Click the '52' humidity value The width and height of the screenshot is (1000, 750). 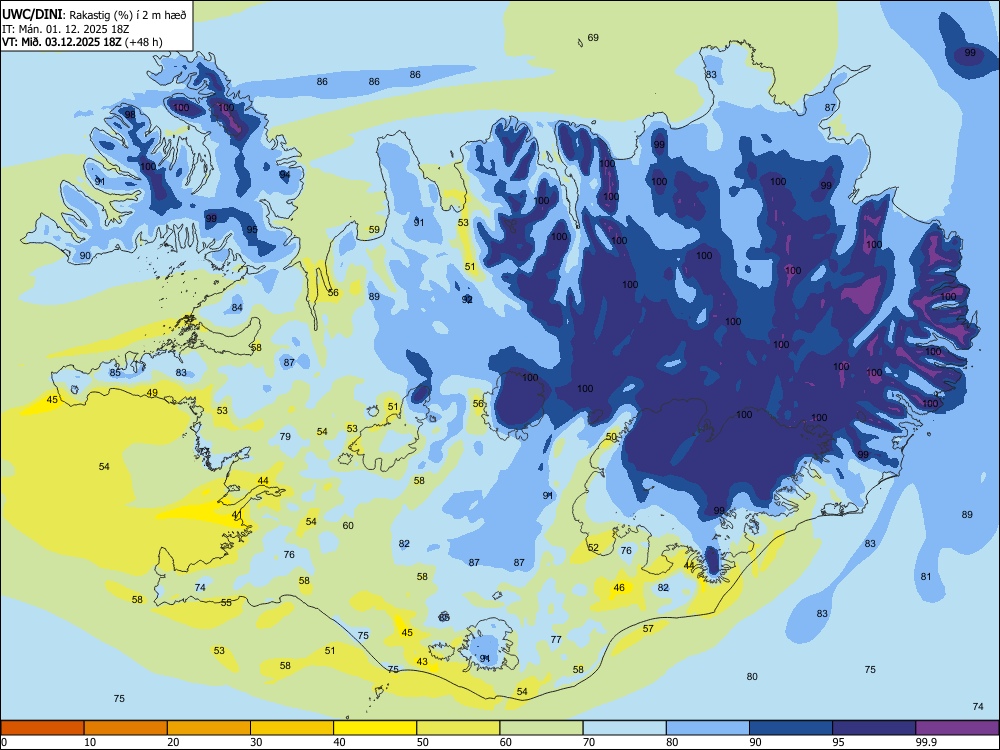[593, 548]
